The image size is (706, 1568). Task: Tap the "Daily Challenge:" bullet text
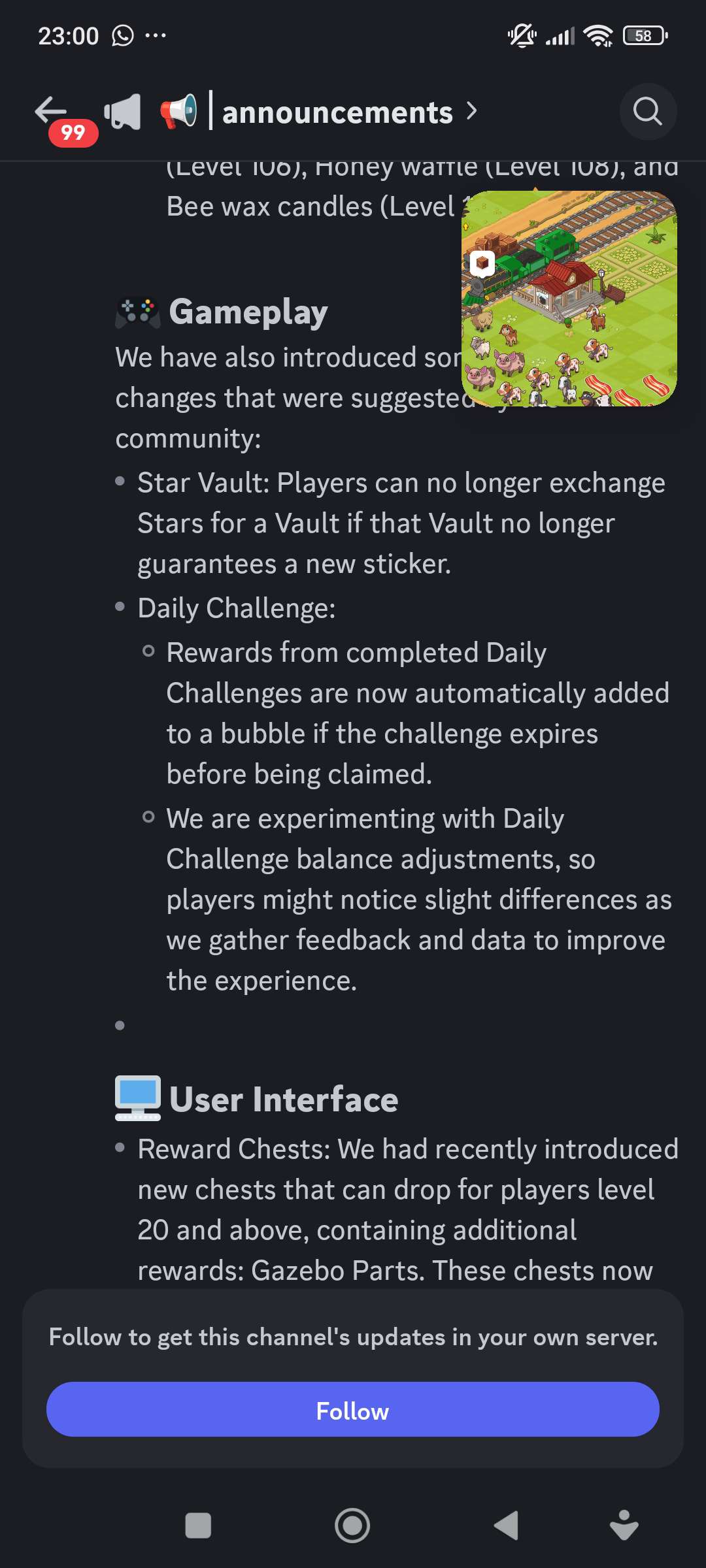tap(236, 608)
